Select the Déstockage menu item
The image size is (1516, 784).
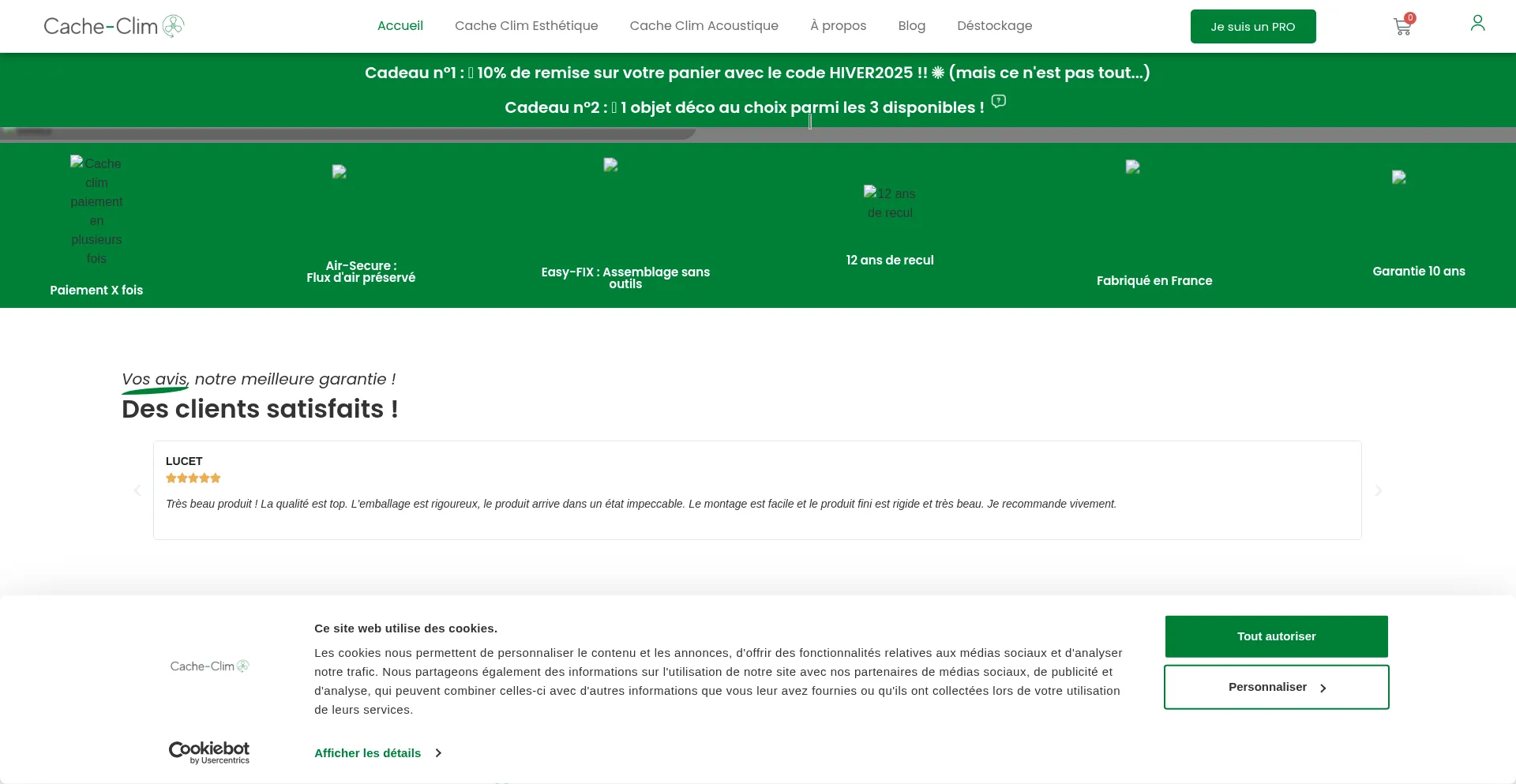coord(994,26)
